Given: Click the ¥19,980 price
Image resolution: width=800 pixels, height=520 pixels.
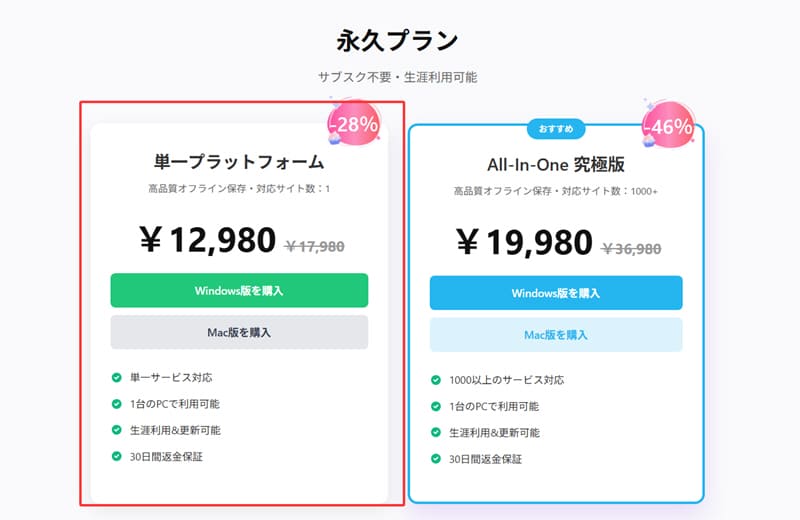Looking at the screenshot, I should (524, 242).
